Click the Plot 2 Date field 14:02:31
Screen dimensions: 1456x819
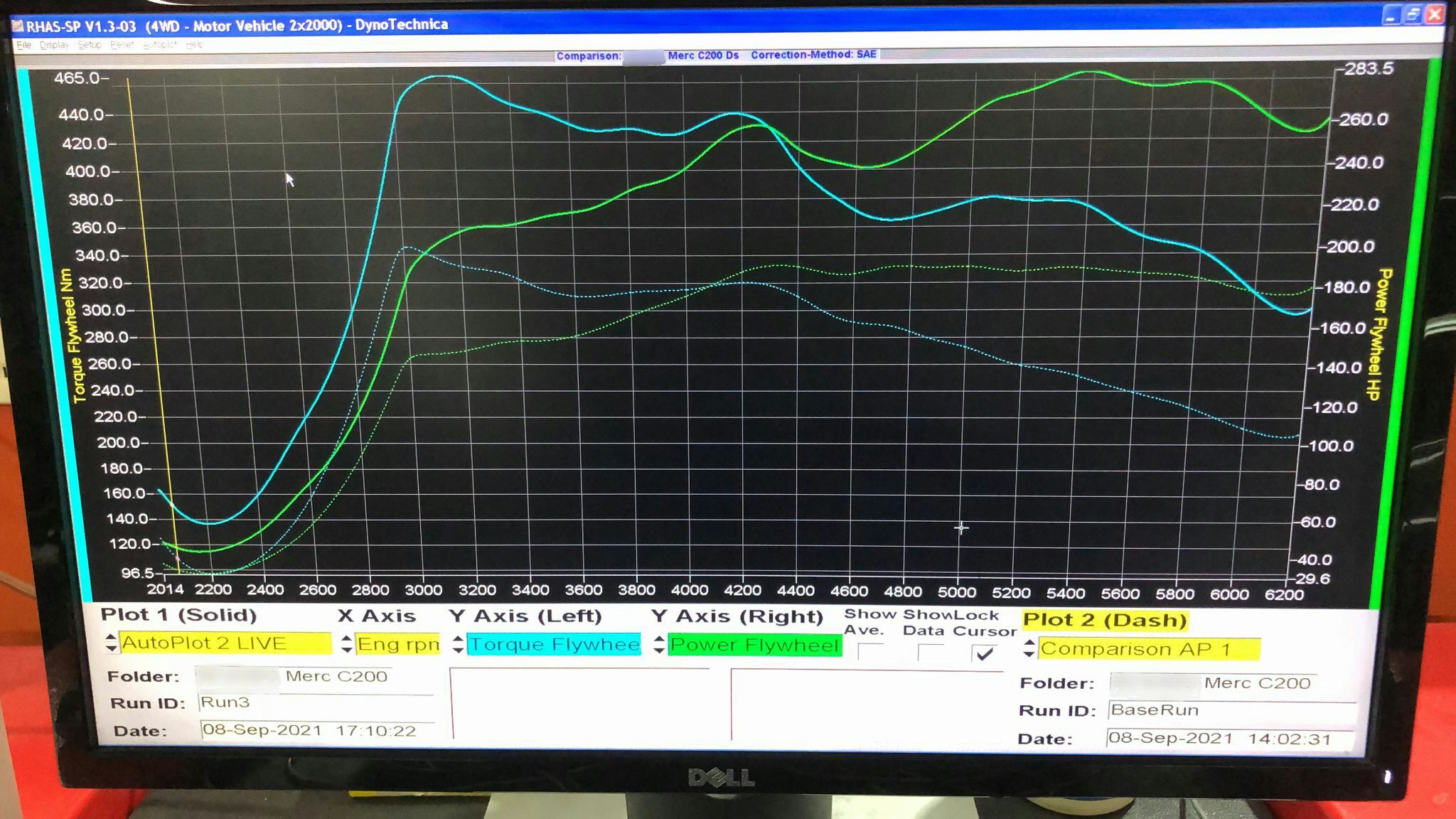point(1230,739)
